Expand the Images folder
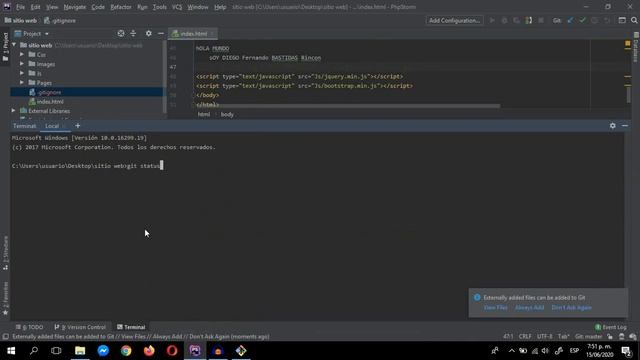This screenshot has height=360, width=640. point(22,64)
